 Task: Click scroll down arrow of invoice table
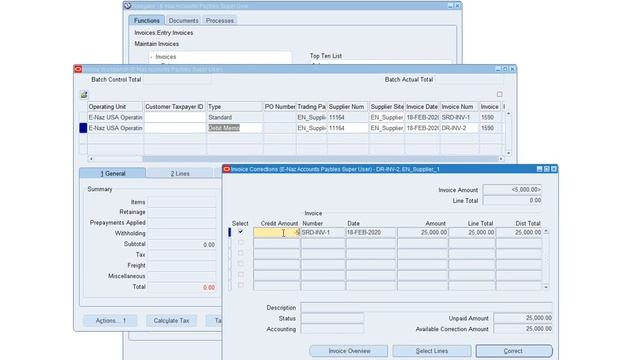508,153
